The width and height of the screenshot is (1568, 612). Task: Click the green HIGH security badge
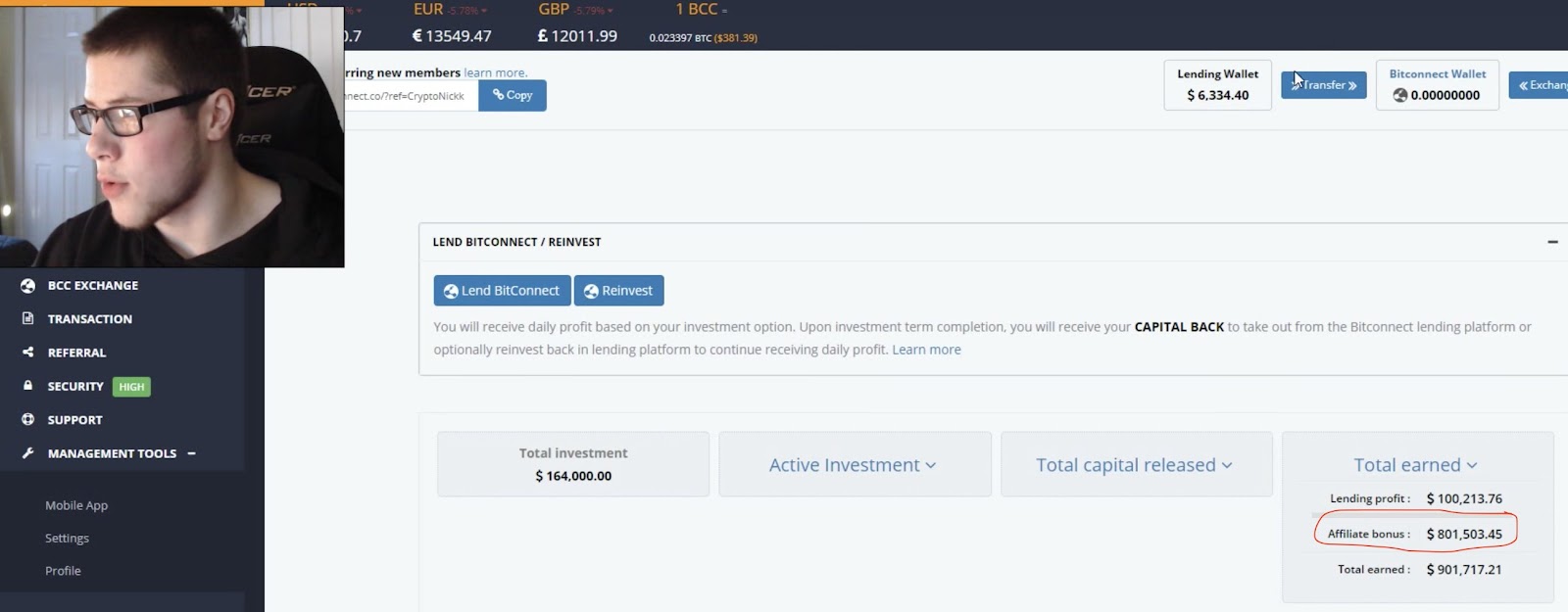131,387
